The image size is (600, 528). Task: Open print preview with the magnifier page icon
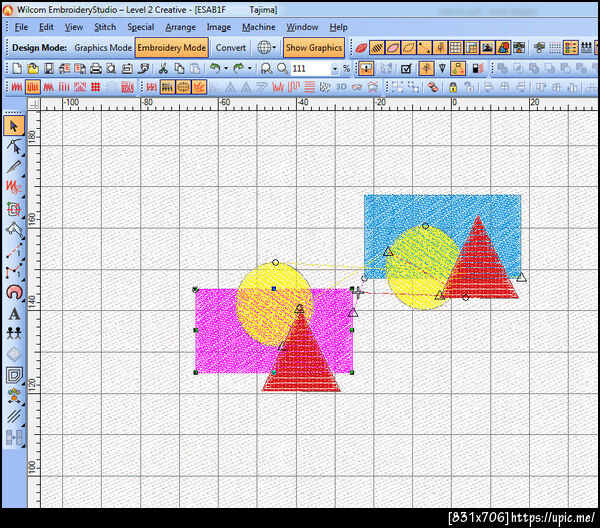tap(111, 69)
